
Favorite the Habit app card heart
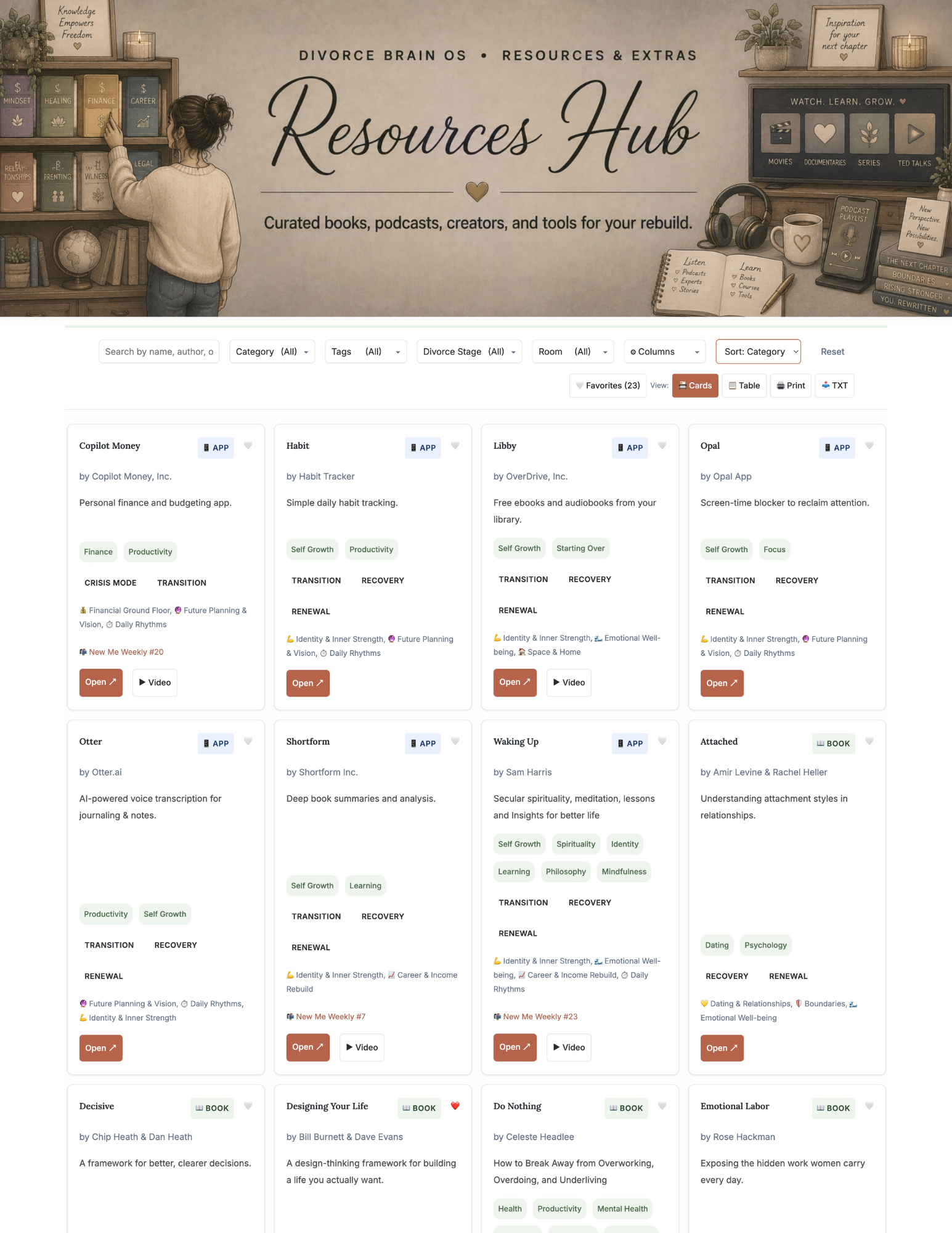455,445
